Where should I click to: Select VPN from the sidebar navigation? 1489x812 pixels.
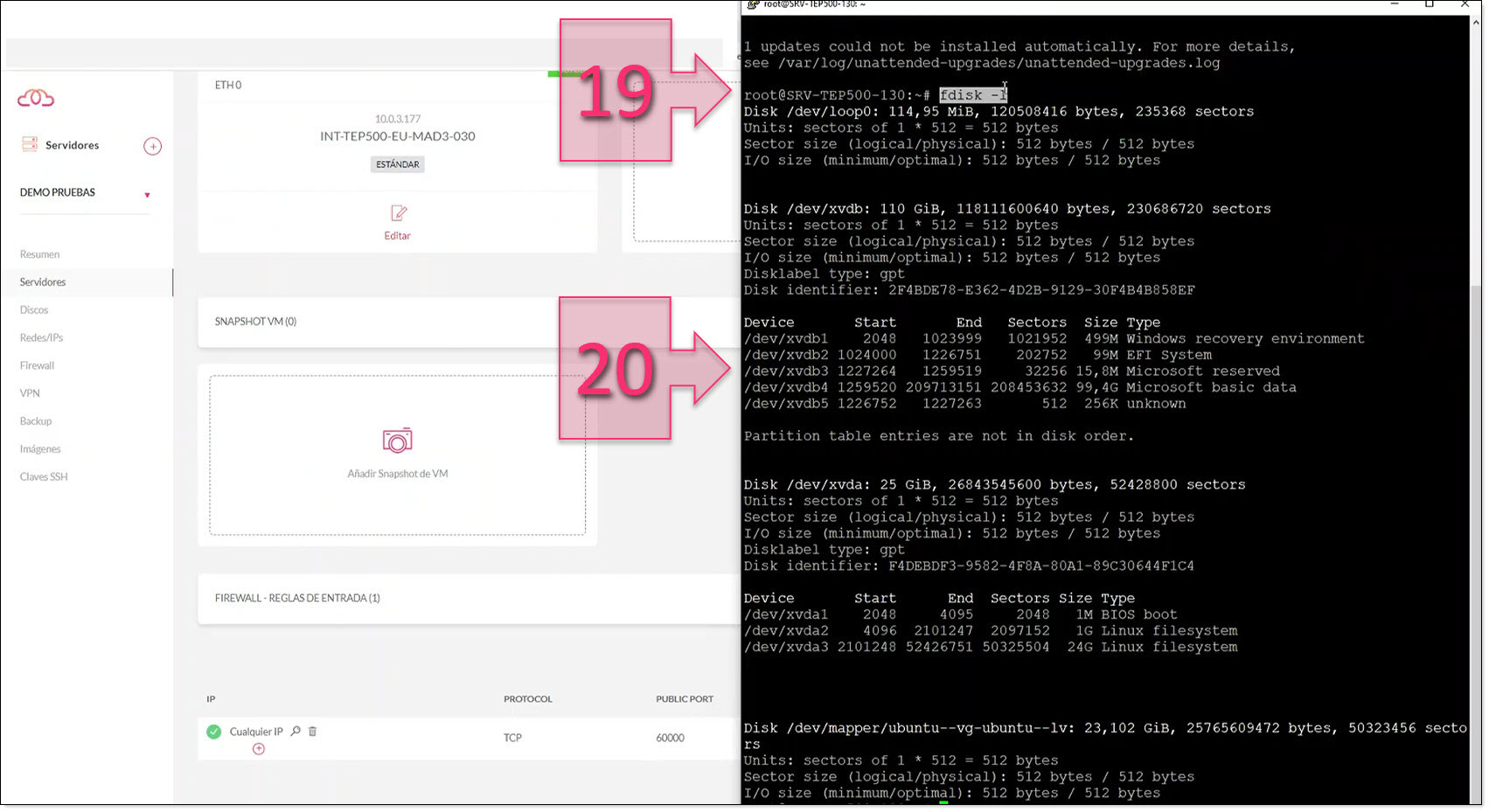29,393
